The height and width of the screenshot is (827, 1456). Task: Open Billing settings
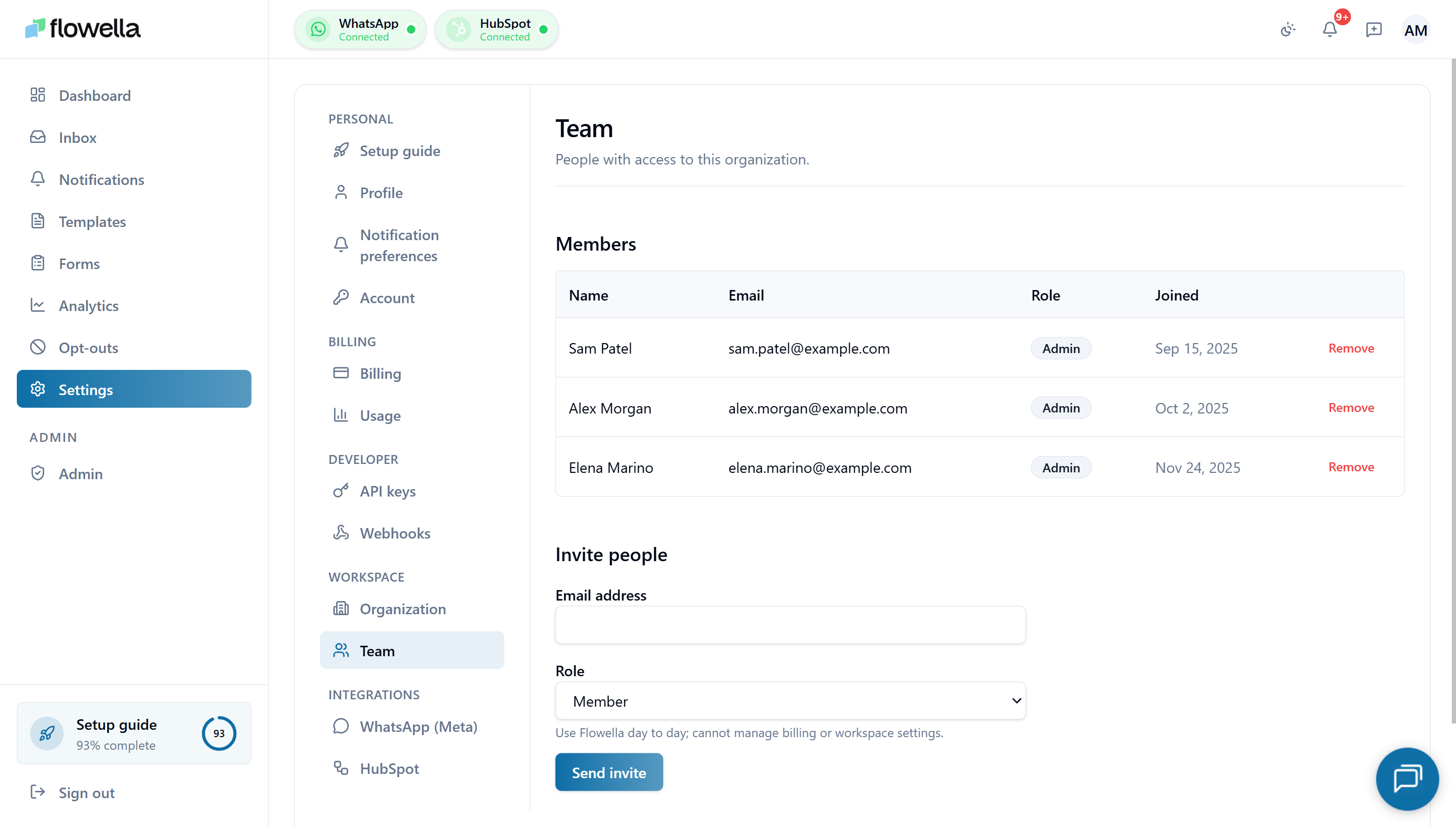click(x=412, y=373)
